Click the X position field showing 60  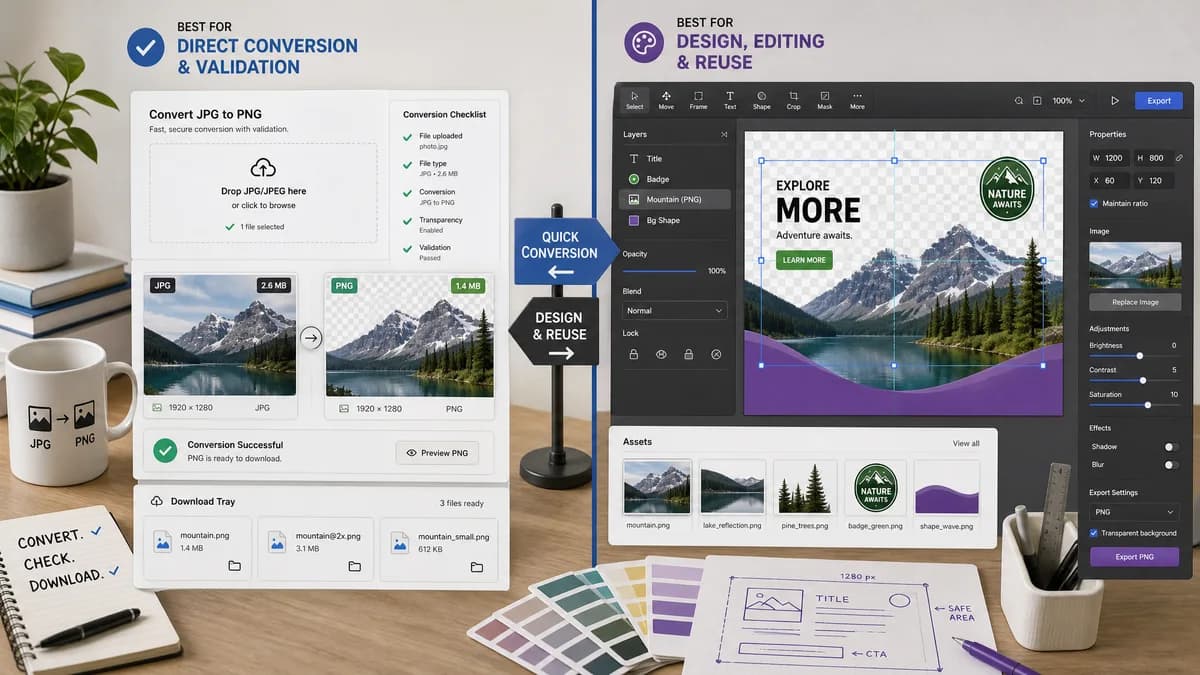(1109, 181)
